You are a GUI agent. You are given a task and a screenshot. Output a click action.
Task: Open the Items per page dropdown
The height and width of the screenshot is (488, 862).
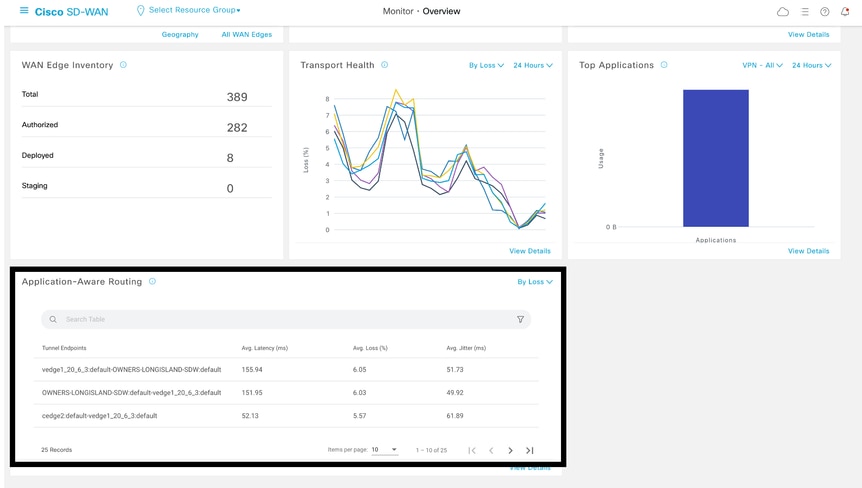point(384,450)
